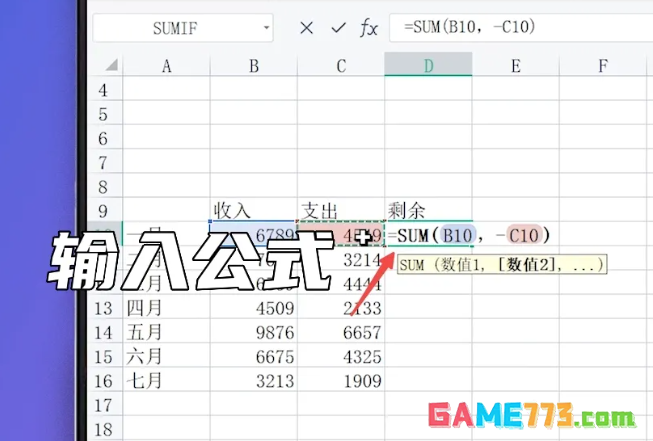This screenshot has width=653, height=441.
Task: Select the cell containing 1909
Action: click(341, 381)
